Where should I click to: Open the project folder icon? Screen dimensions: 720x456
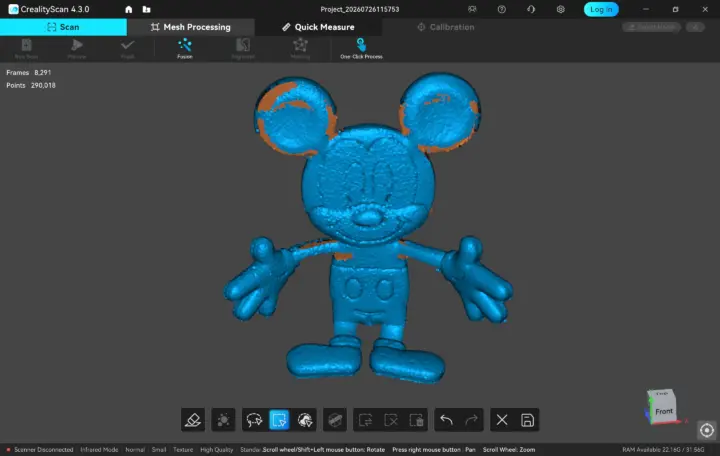click(x=146, y=9)
